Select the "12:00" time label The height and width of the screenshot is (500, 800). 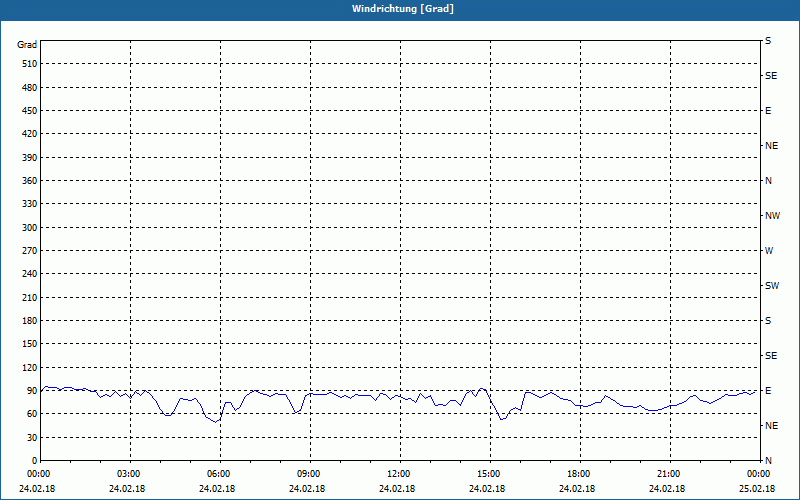[x=397, y=474]
